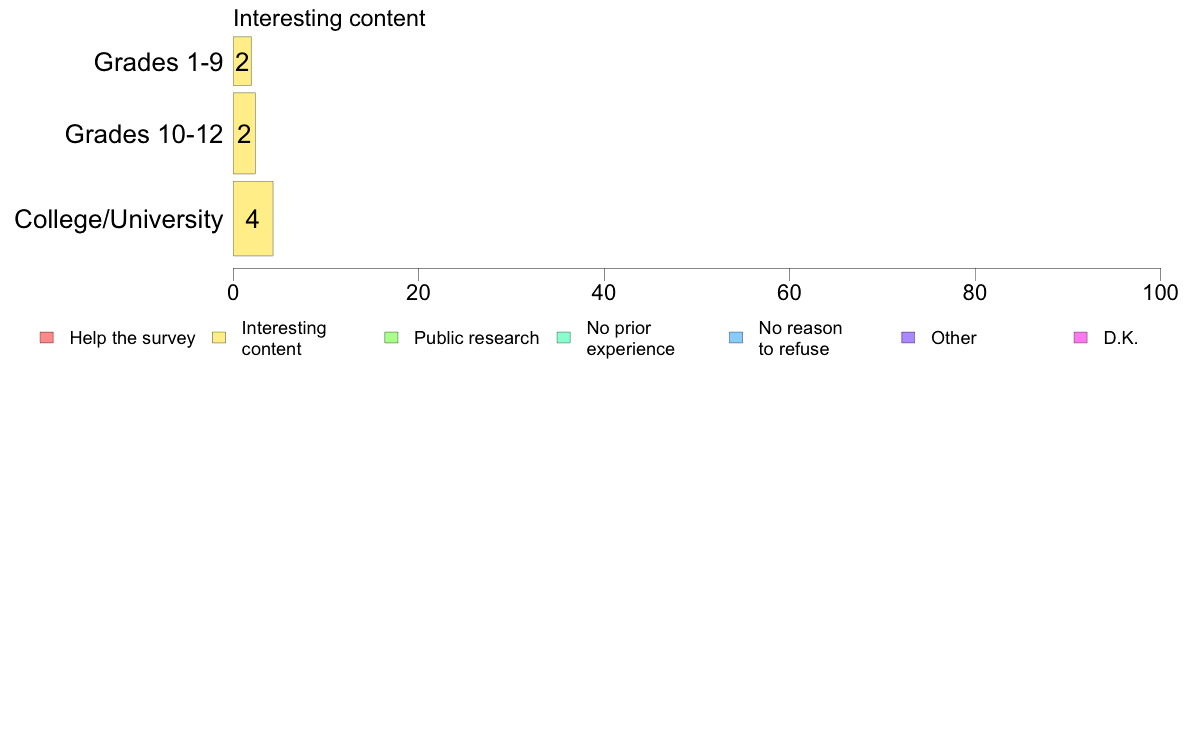Click the red Help the survey legend swatch
1188x736 pixels.
tap(47, 337)
